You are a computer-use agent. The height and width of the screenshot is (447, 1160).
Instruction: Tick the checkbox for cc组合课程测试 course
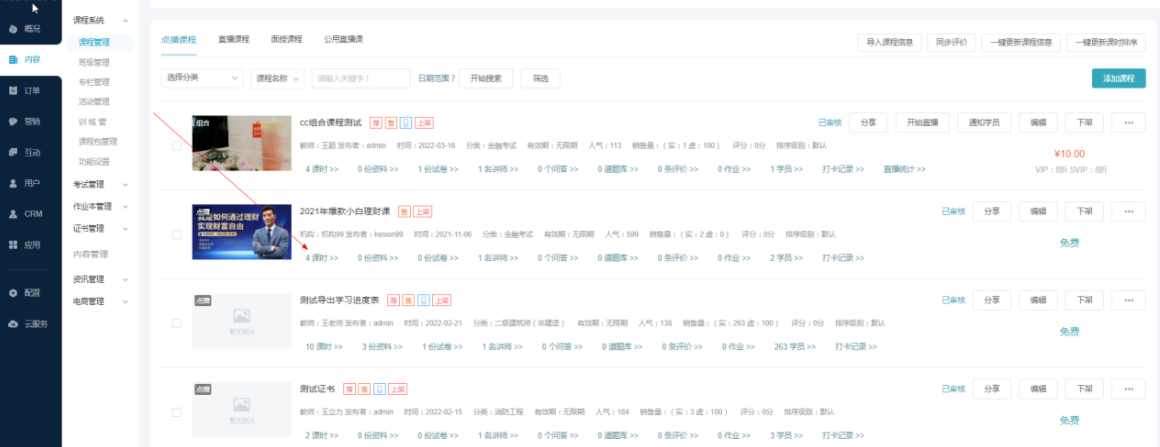[x=176, y=146]
